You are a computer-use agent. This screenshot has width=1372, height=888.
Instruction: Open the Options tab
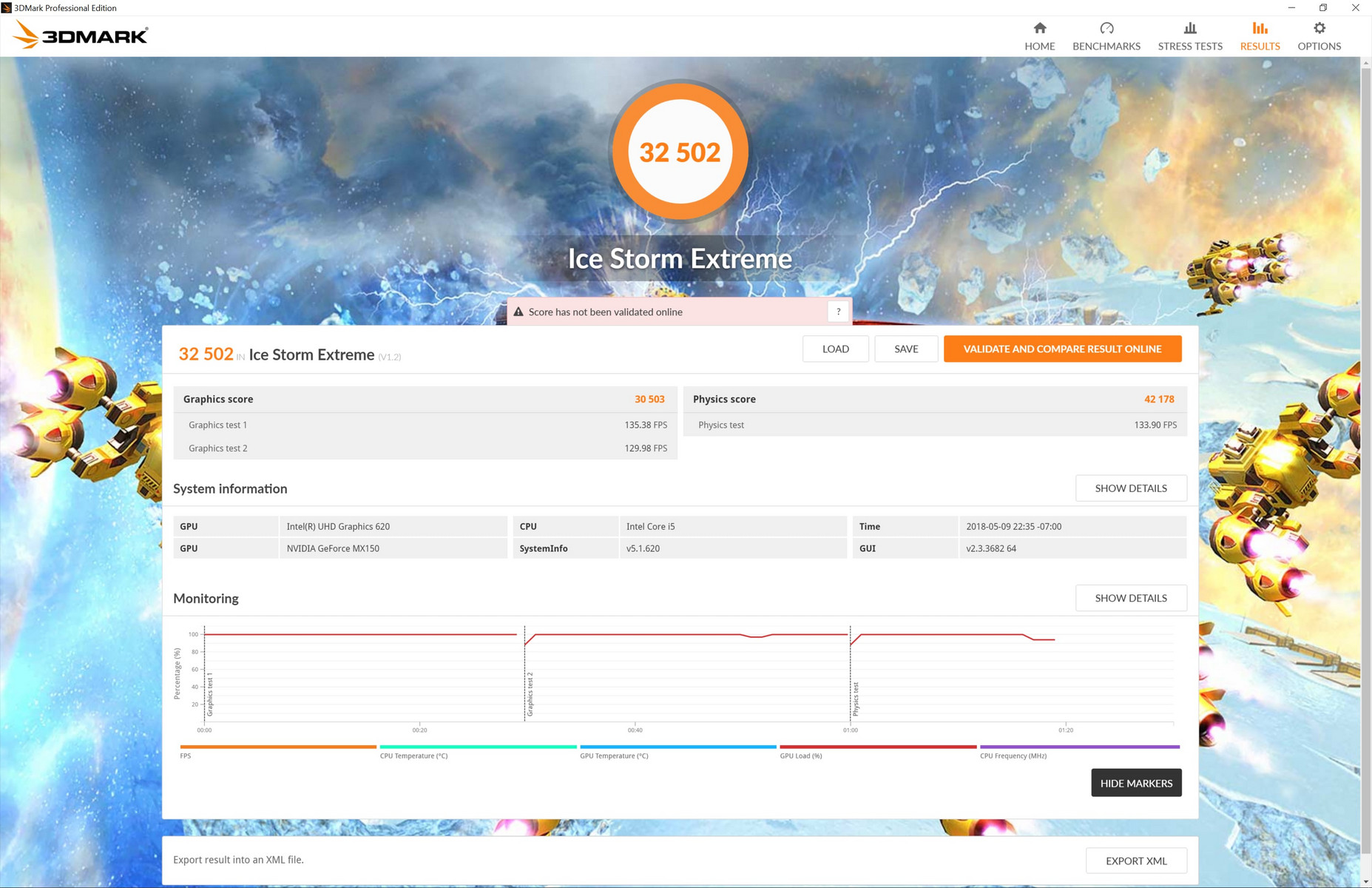point(1319,36)
